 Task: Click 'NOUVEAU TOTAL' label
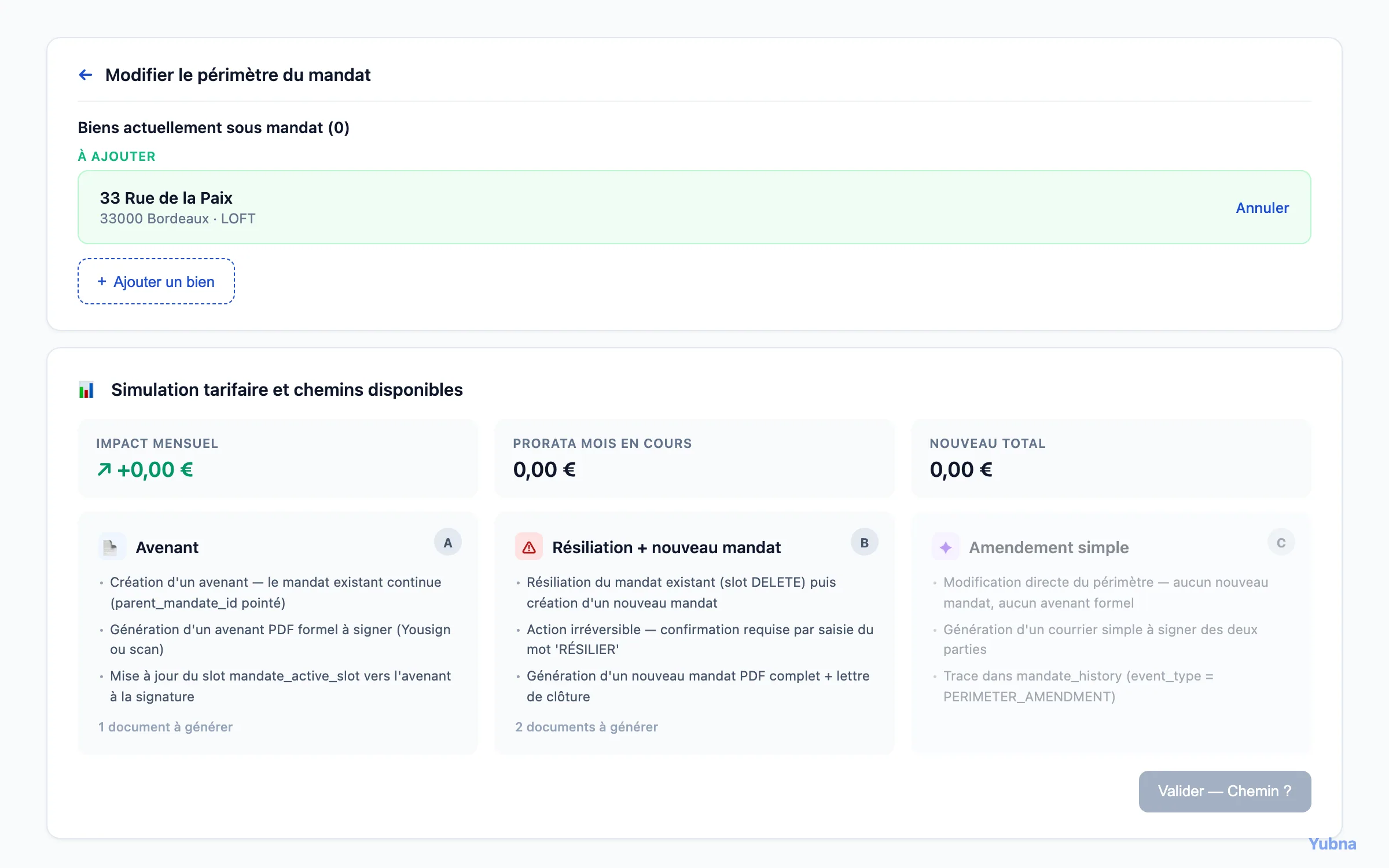pos(987,443)
